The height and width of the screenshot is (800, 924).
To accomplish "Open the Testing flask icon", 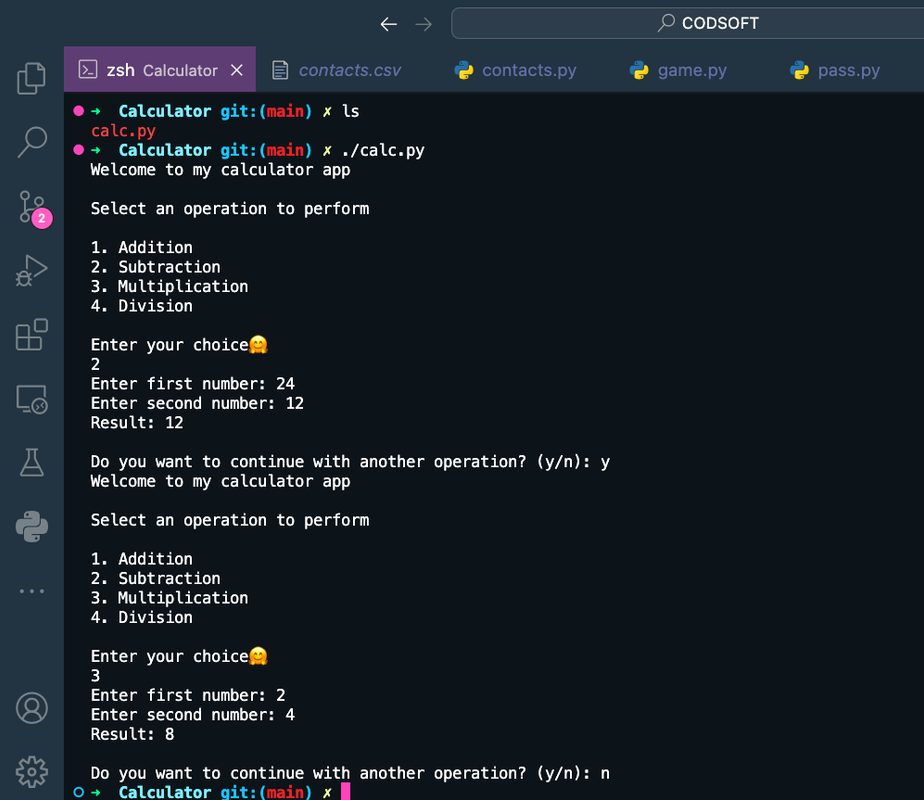I will coord(31,462).
